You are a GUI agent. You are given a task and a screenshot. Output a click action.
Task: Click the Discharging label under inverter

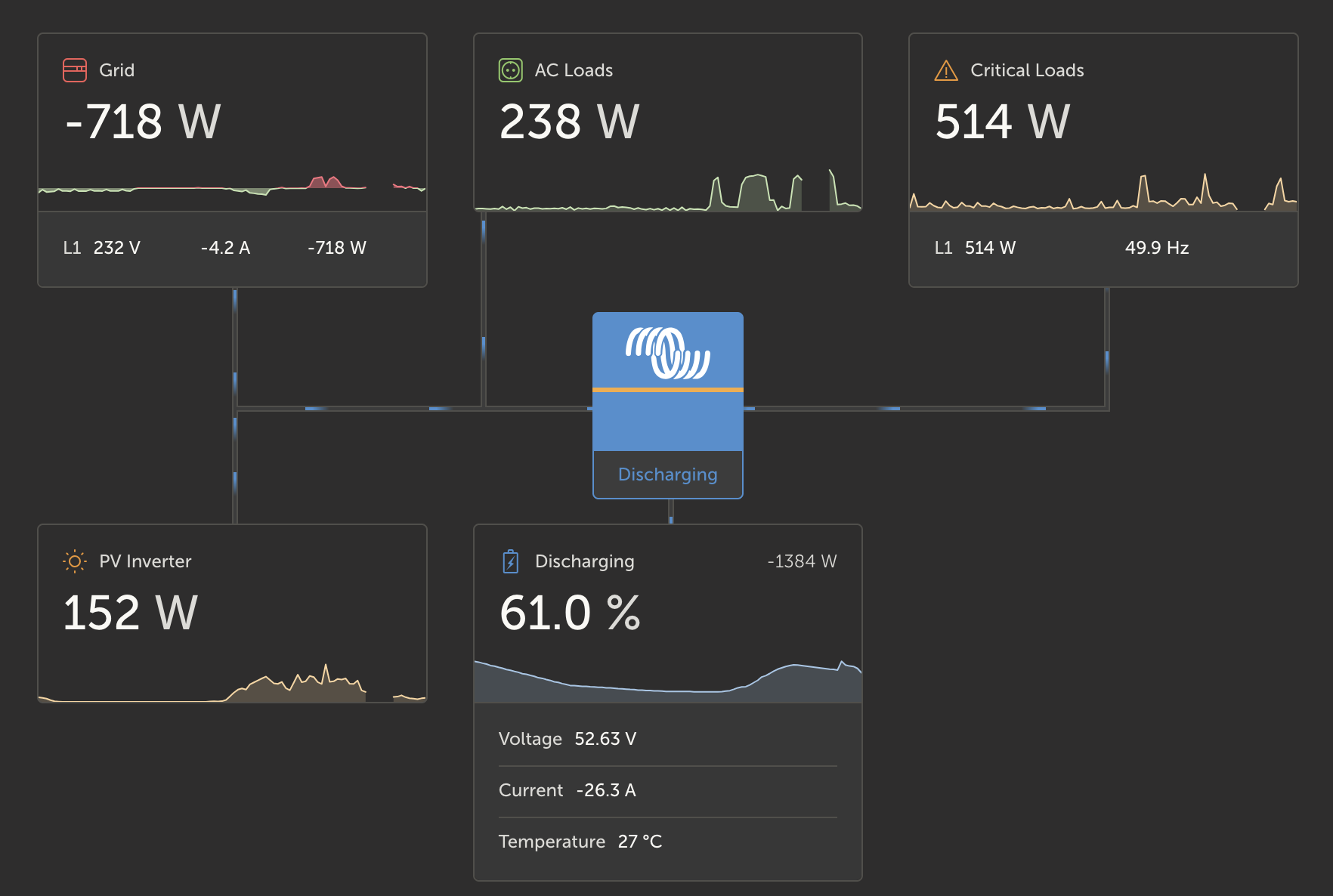668,474
